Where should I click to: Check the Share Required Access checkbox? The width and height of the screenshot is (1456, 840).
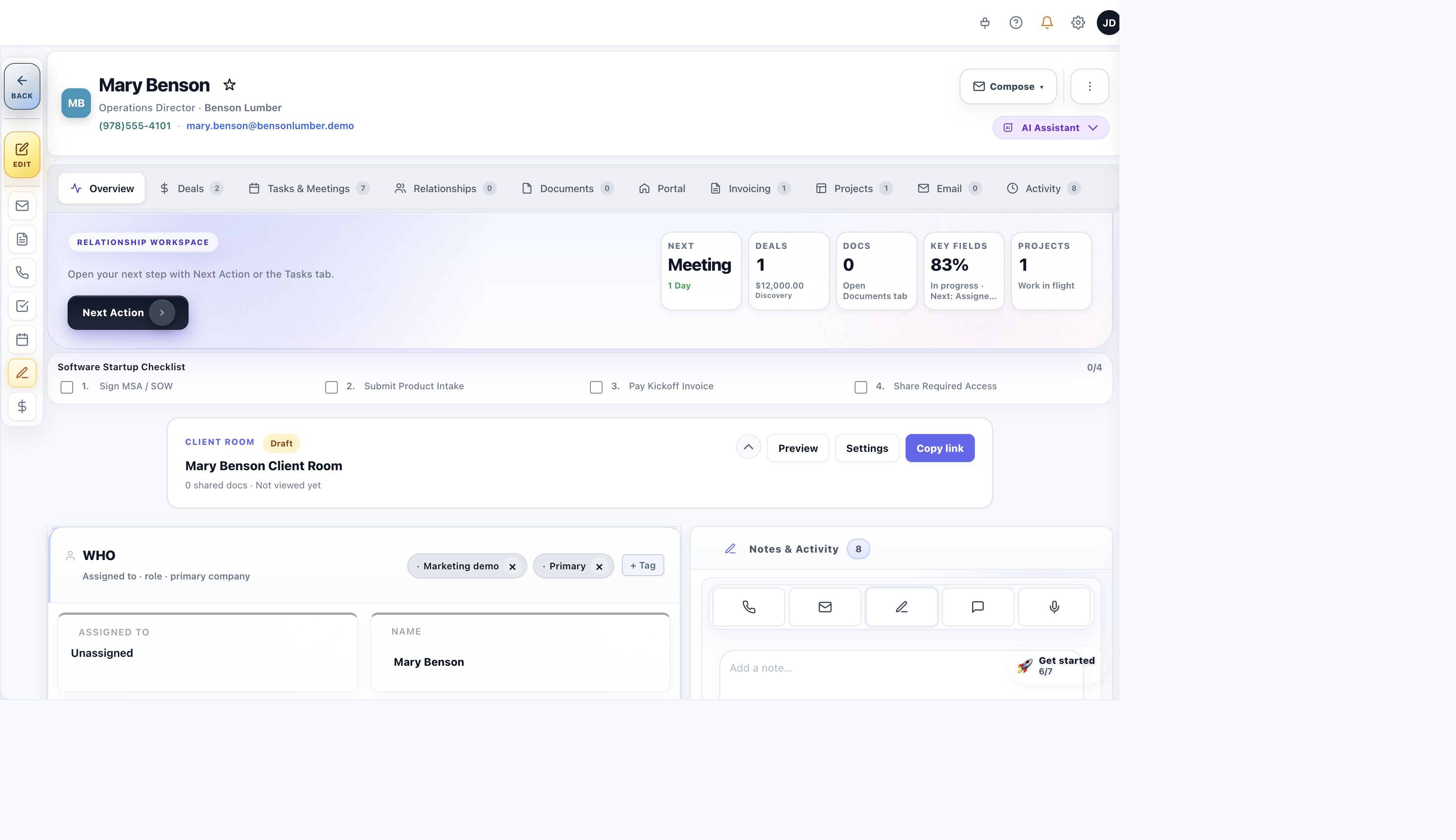click(861, 387)
